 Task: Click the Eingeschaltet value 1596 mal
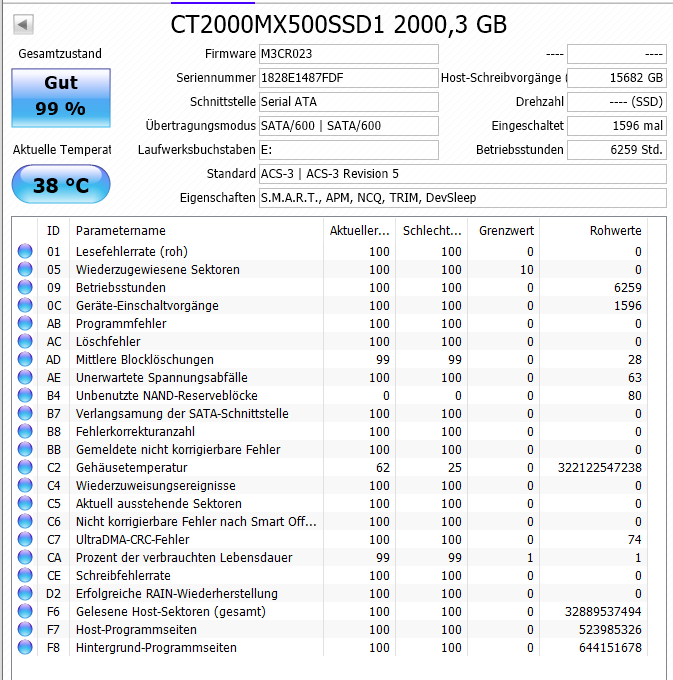click(617, 126)
